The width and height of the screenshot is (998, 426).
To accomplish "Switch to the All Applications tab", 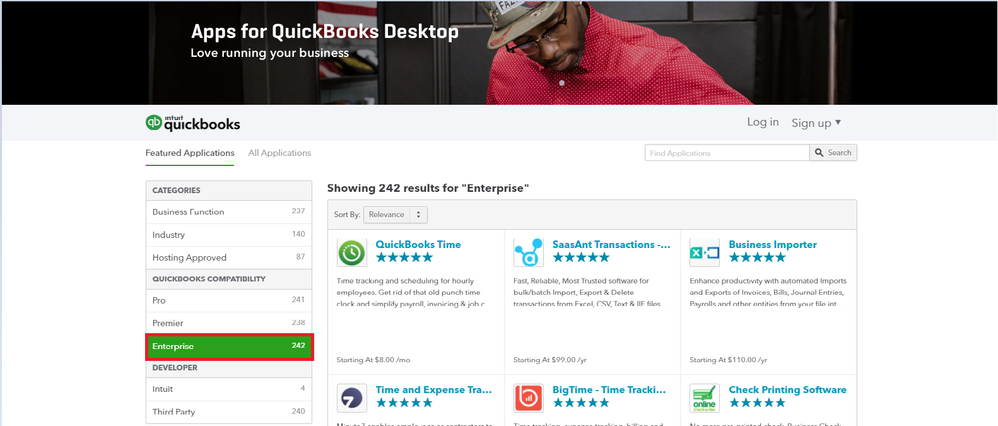I will pyautogui.click(x=279, y=153).
